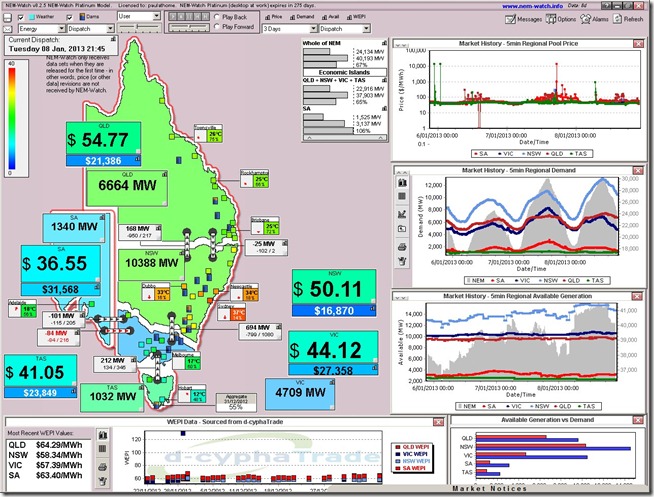The image size is (654, 497).
Task: Open the User dropdown
Action: point(139,16)
